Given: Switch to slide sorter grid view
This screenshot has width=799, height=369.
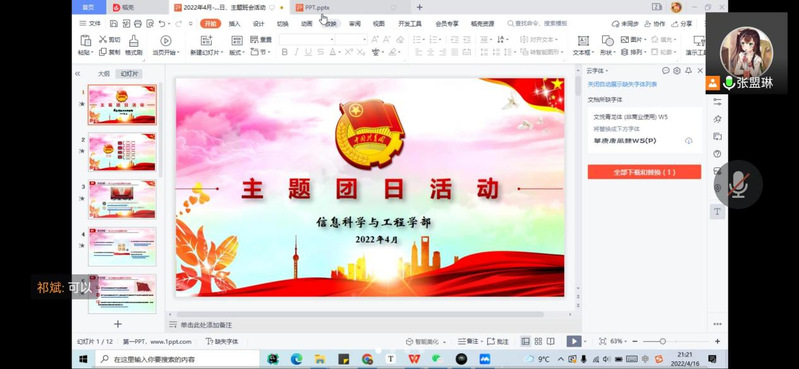Looking at the screenshot, I should 538,341.
